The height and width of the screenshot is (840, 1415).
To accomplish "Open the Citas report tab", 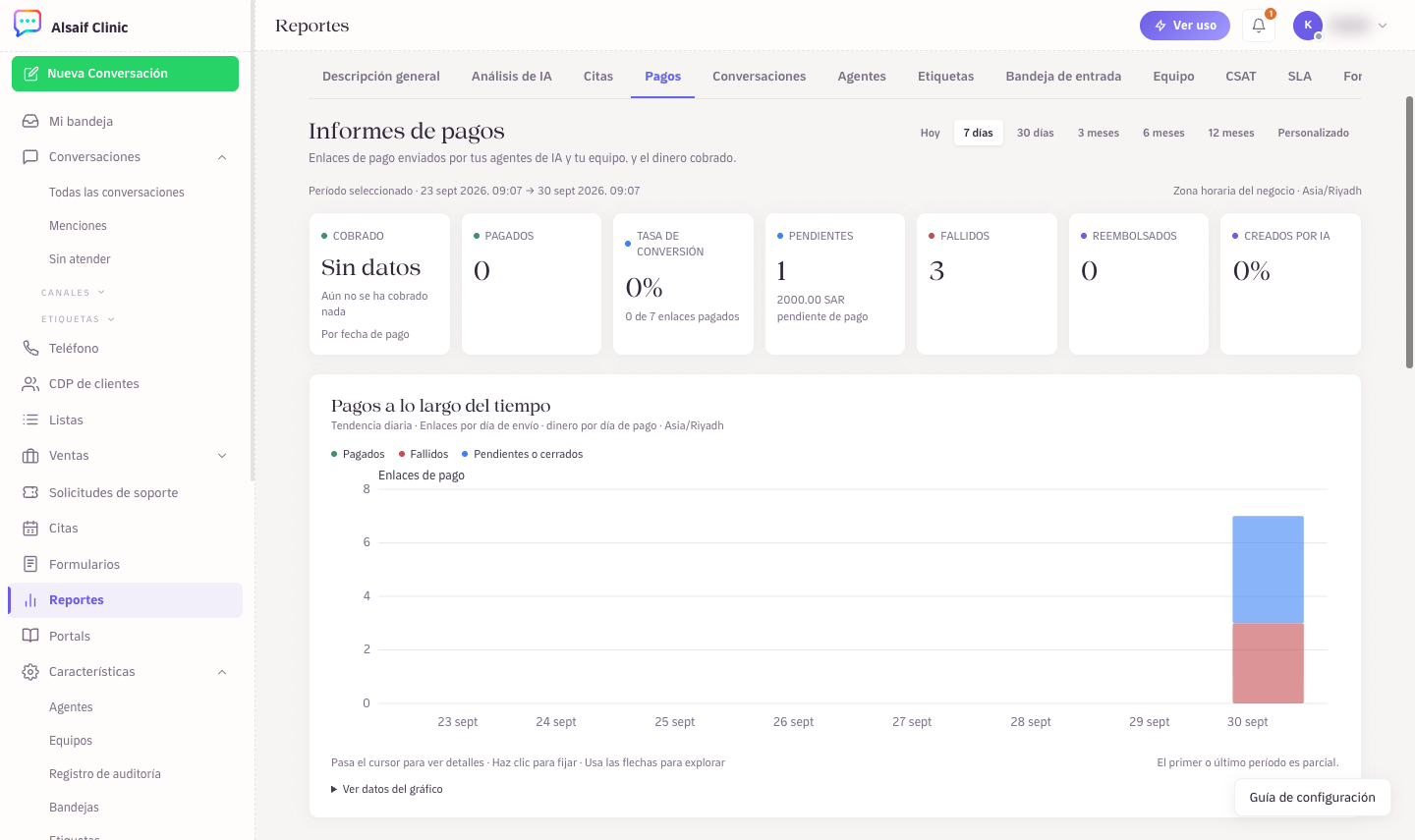I will click(x=598, y=76).
